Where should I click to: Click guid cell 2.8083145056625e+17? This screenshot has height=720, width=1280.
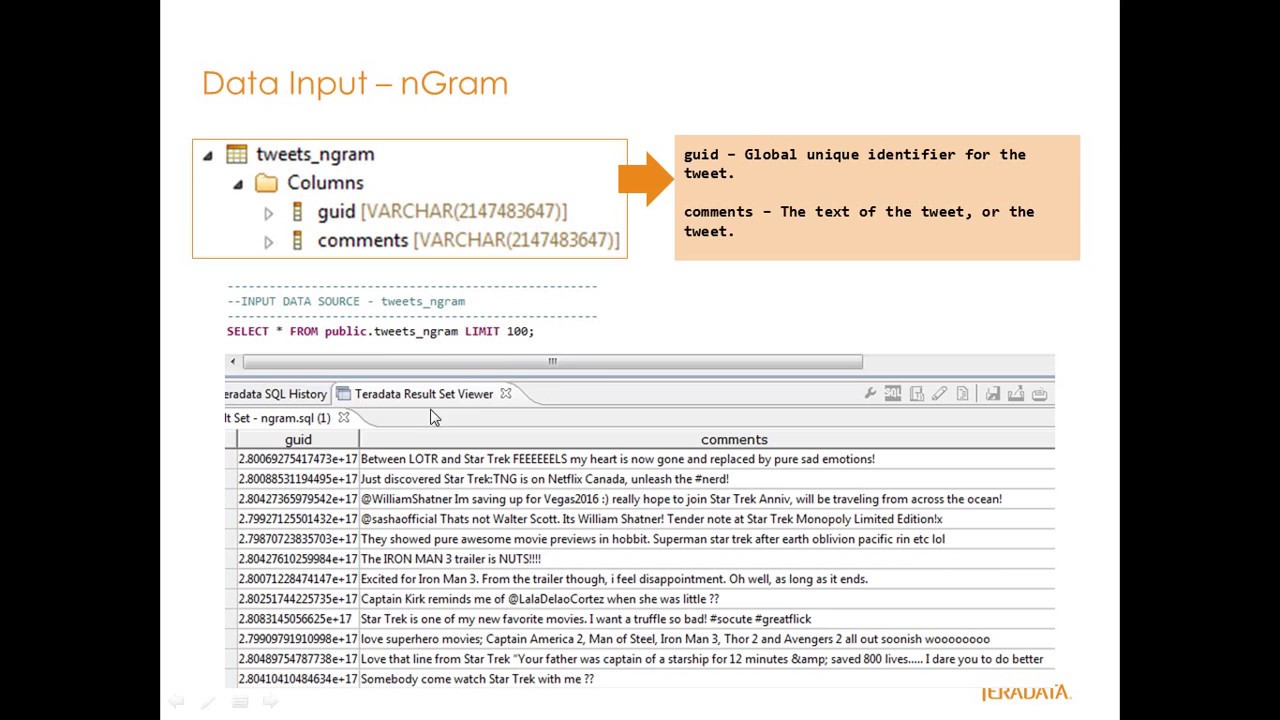pos(298,619)
